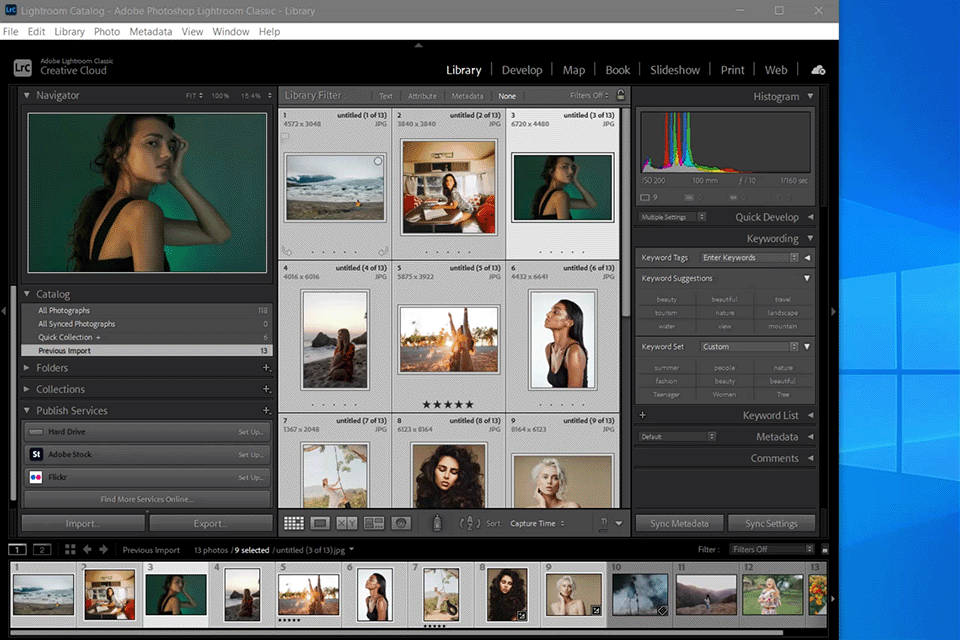This screenshot has height=640, width=960.
Task: Click the grid vertical scrollbar
Action: [x=626, y=211]
